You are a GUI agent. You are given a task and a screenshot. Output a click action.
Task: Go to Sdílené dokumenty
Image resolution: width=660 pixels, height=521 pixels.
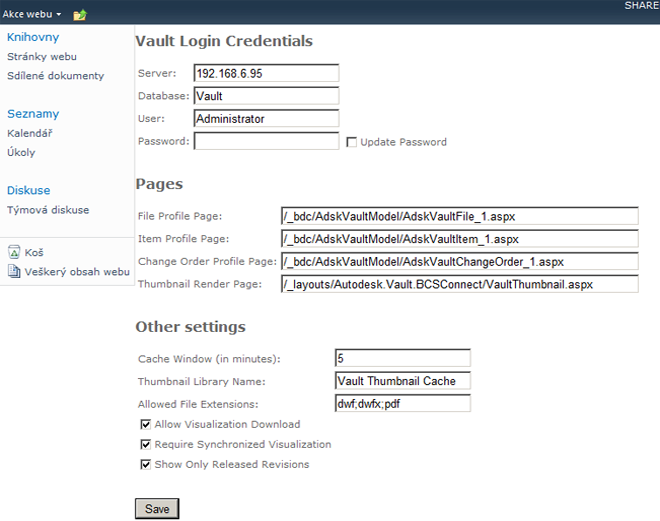coord(55,76)
